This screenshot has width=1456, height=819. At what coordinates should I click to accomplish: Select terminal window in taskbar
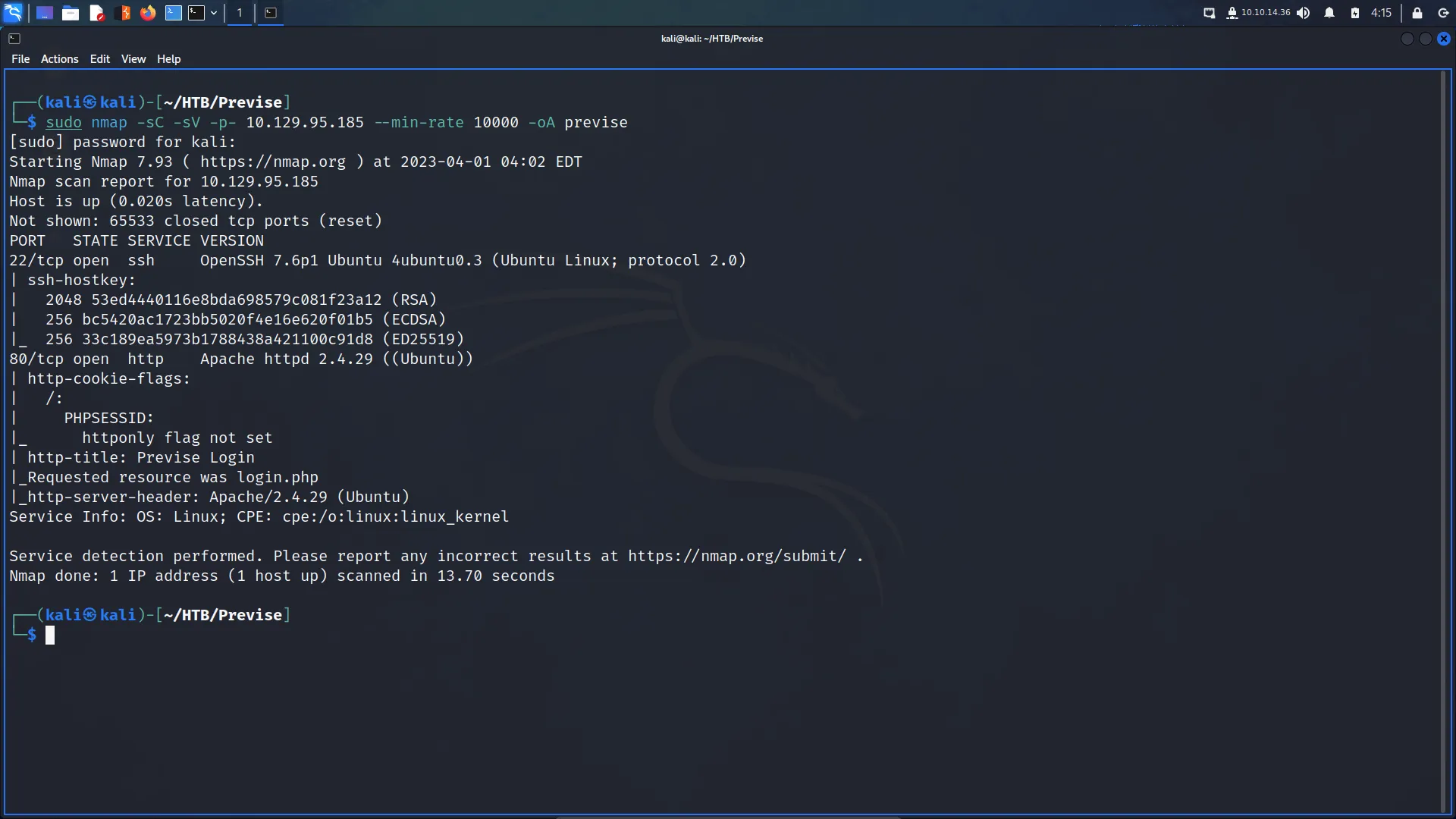[x=271, y=13]
